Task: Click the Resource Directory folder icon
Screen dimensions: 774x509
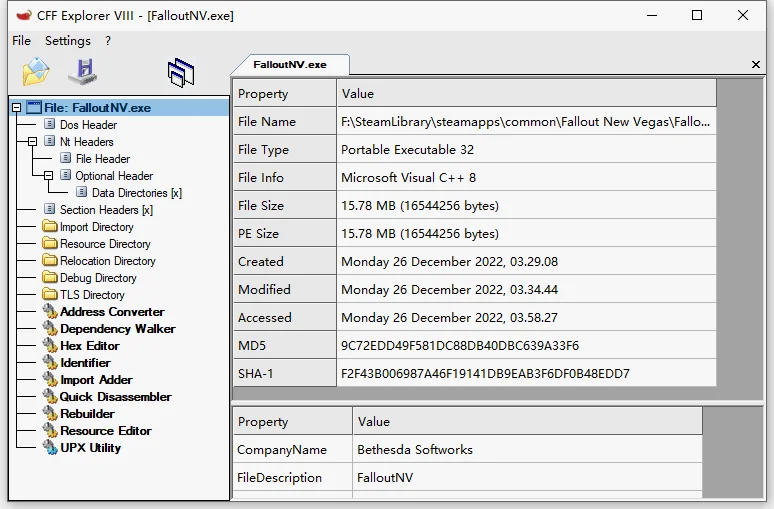Action: click(x=50, y=243)
